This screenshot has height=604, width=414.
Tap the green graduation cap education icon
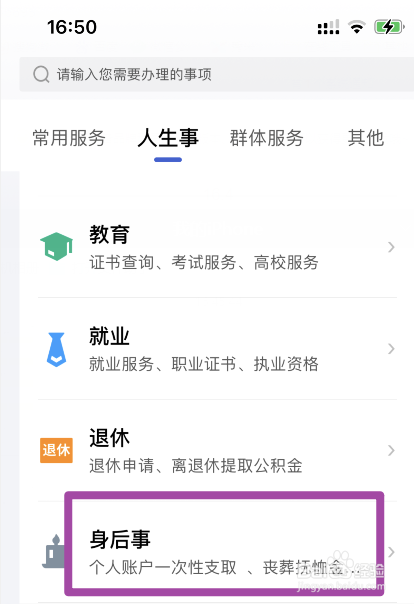[x=57, y=246]
